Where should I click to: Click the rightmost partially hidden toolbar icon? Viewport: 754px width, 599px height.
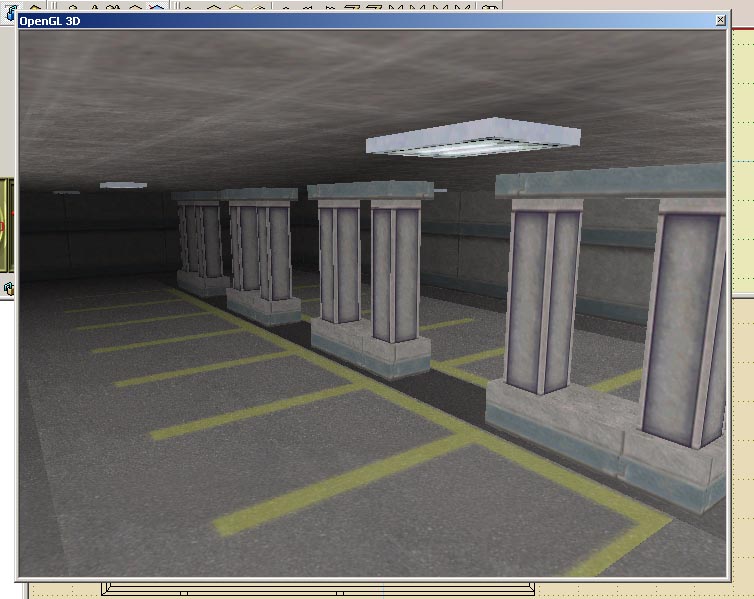(489, 5)
